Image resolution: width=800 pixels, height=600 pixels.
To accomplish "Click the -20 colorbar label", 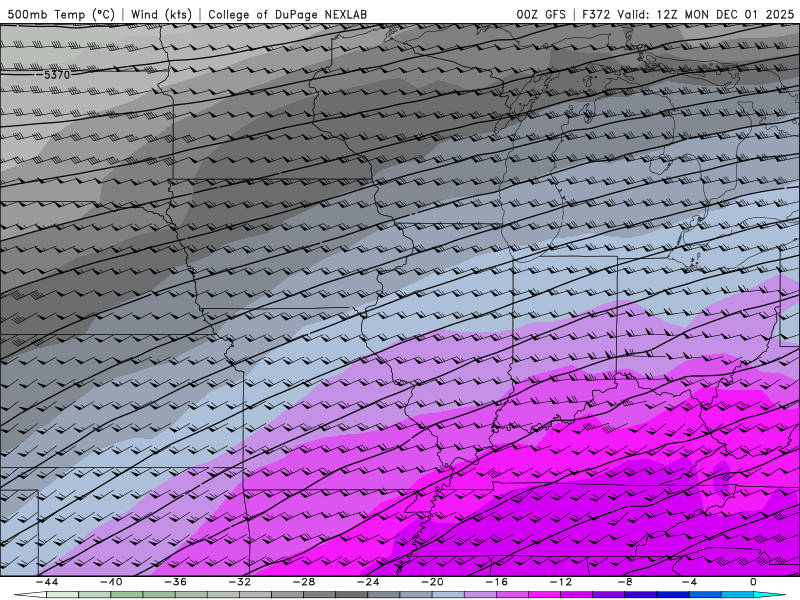I will click(x=433, y=582).
